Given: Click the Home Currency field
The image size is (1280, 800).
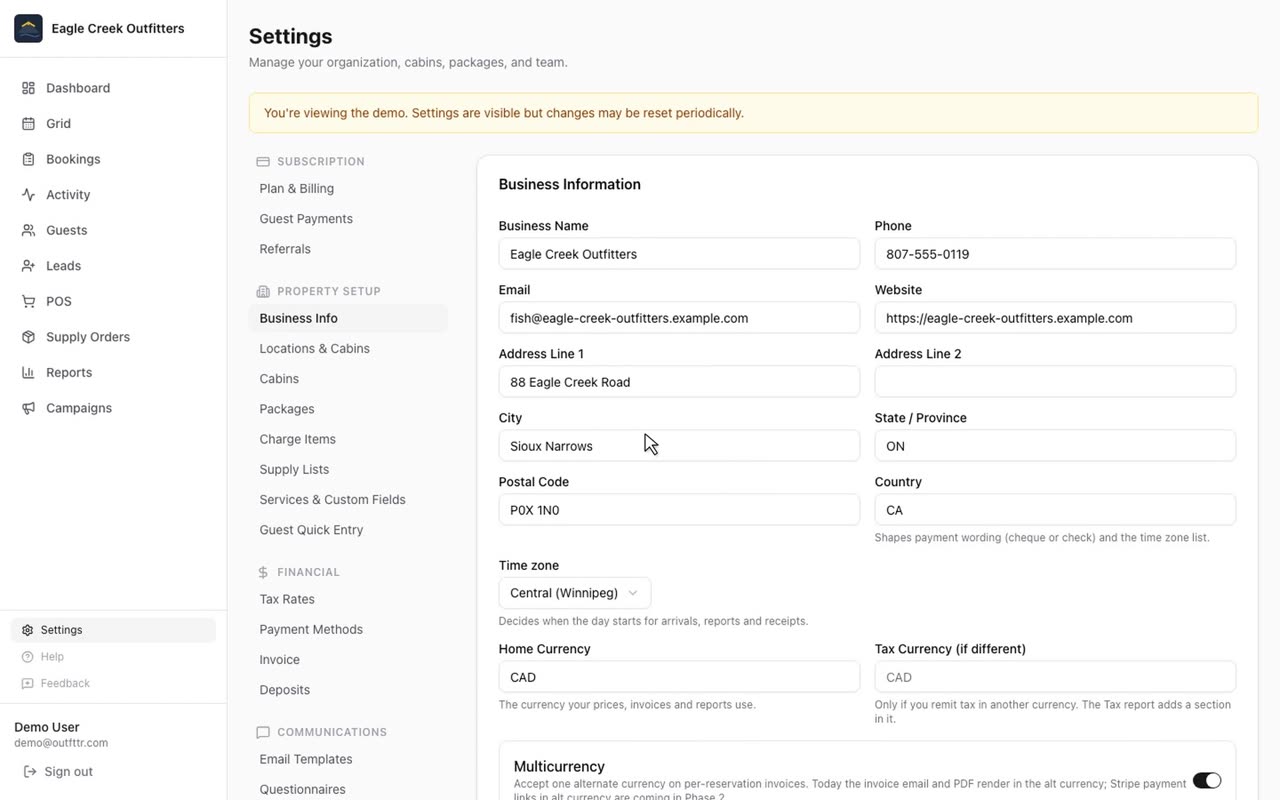Looking at the screenshot, I should 679,677.
